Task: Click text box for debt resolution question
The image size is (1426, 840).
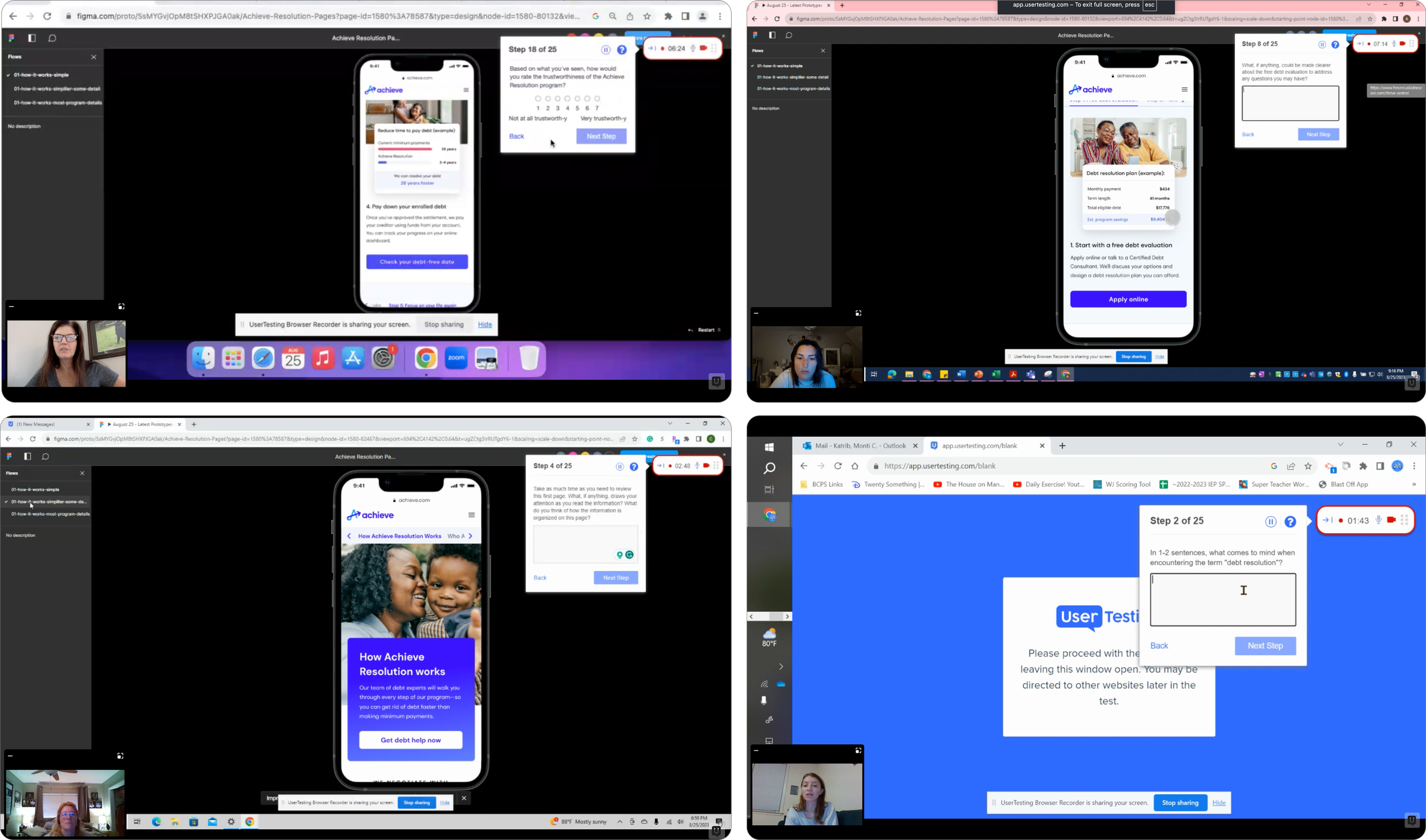Action: 1222,600
